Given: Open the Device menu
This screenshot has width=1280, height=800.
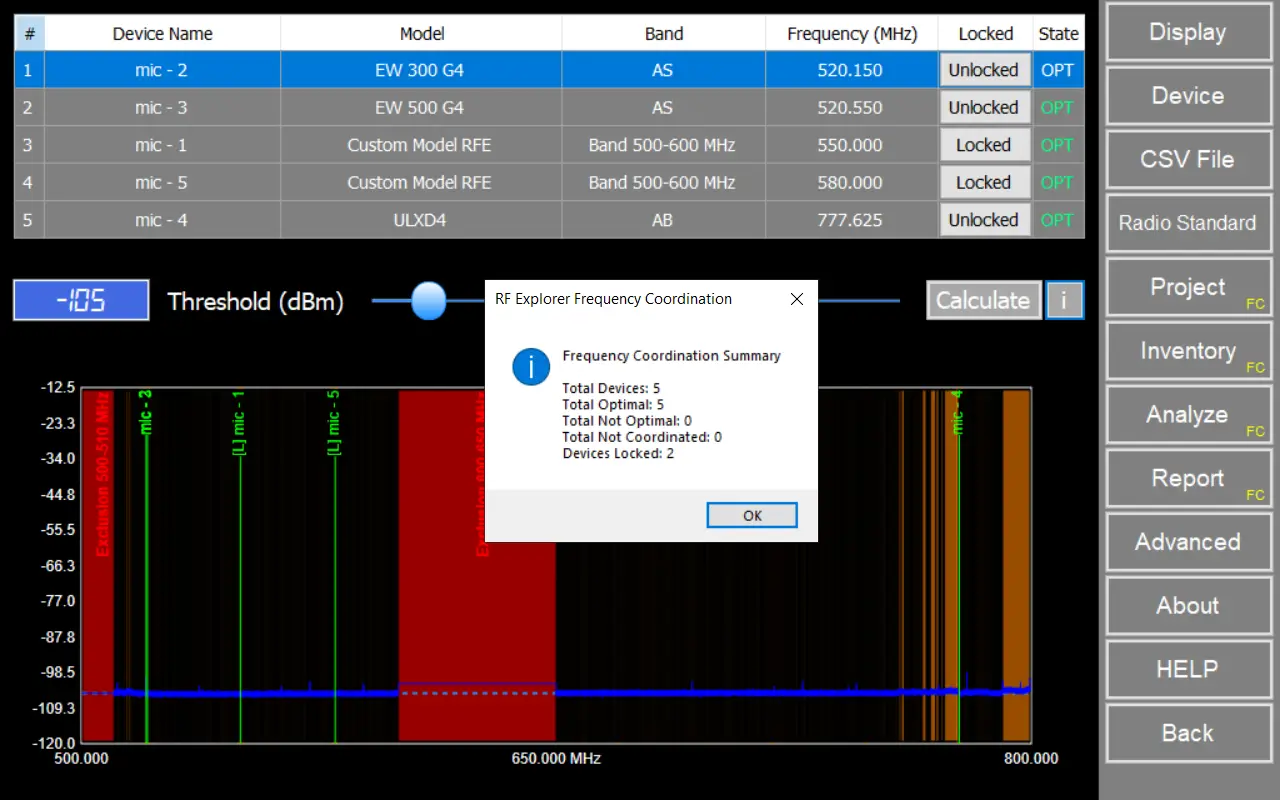Looking at the screenshot, I should [x=1187, y=96].
